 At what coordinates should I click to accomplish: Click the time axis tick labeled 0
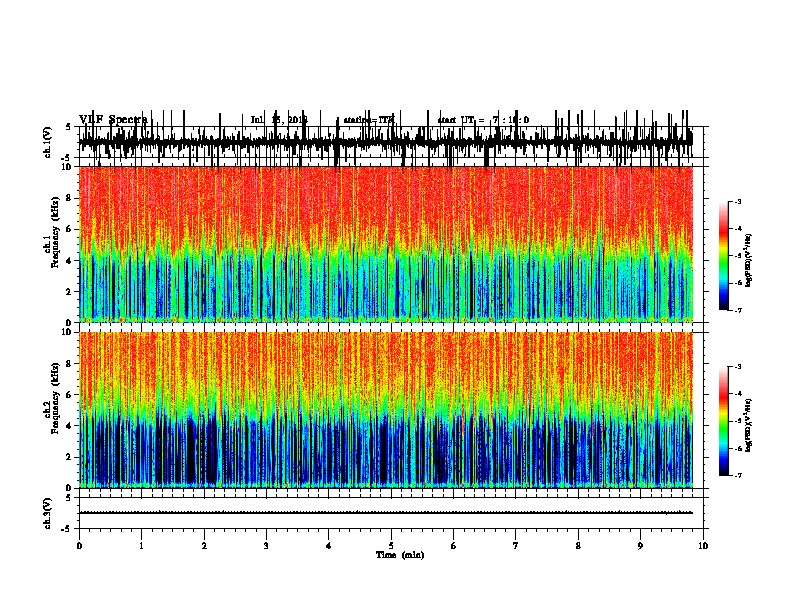click(x=79, y=545)
